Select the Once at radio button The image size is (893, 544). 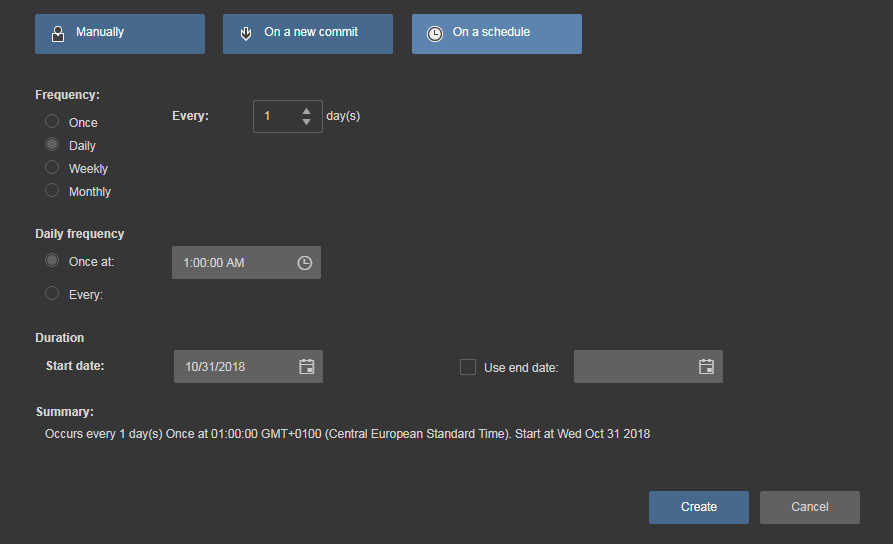[52, 260]
